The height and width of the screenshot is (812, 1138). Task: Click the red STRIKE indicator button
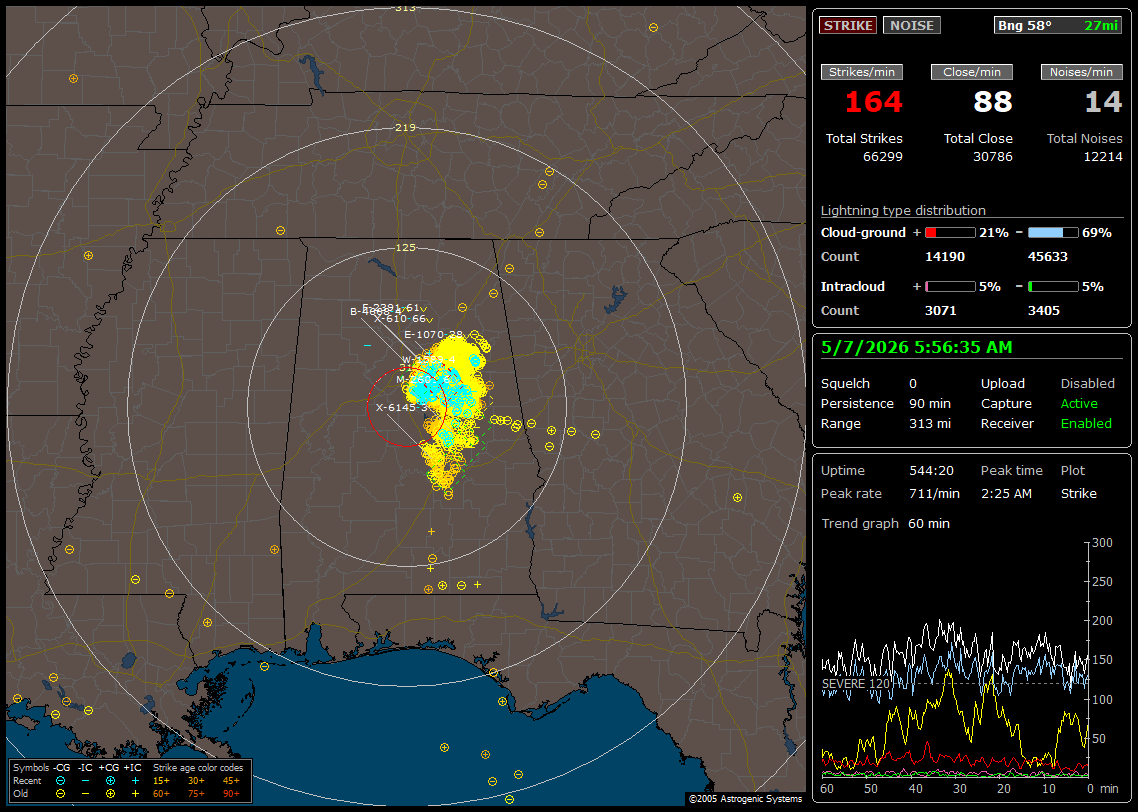[848, 25]
